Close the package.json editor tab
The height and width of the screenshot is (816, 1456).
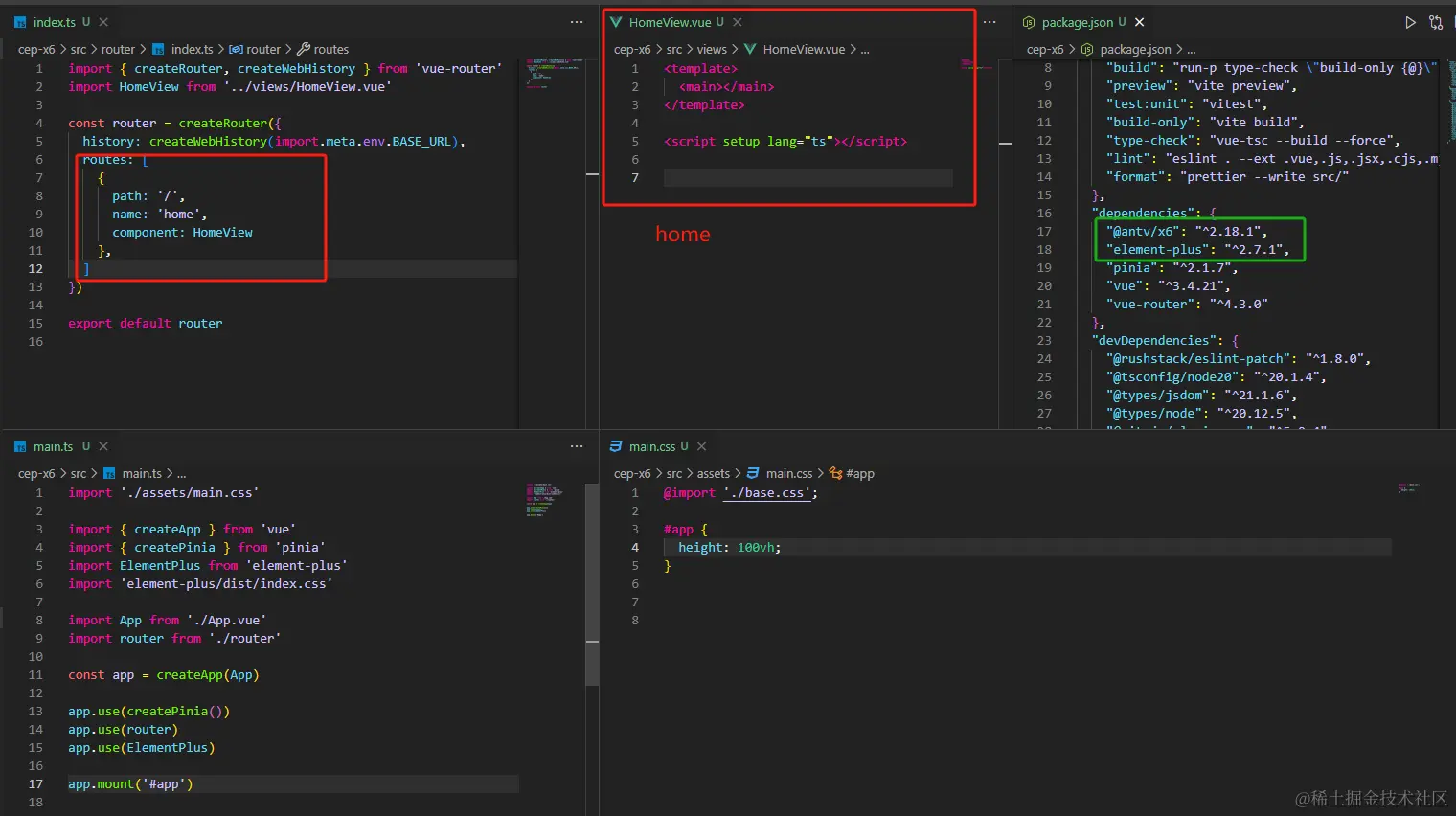coord(1140,22)
